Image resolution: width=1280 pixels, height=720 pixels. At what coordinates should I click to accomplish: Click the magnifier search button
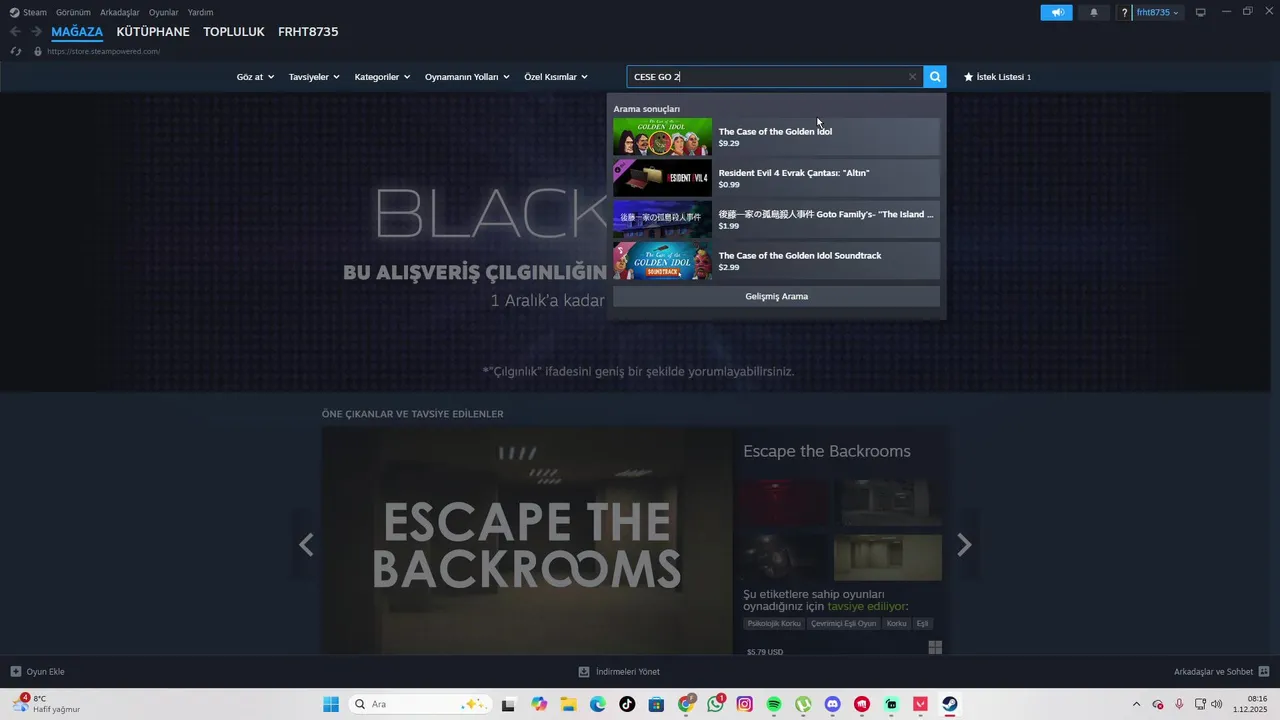point(935,77)
